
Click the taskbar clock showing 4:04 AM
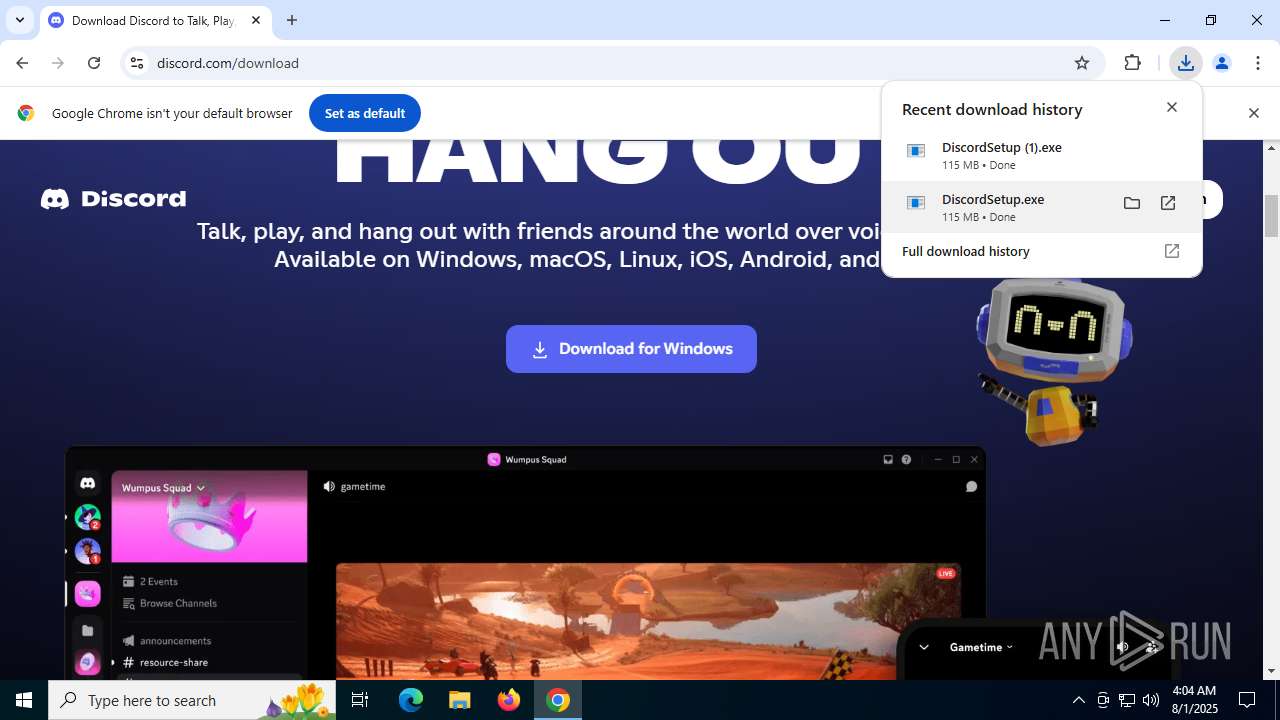tap(1193, 700)
